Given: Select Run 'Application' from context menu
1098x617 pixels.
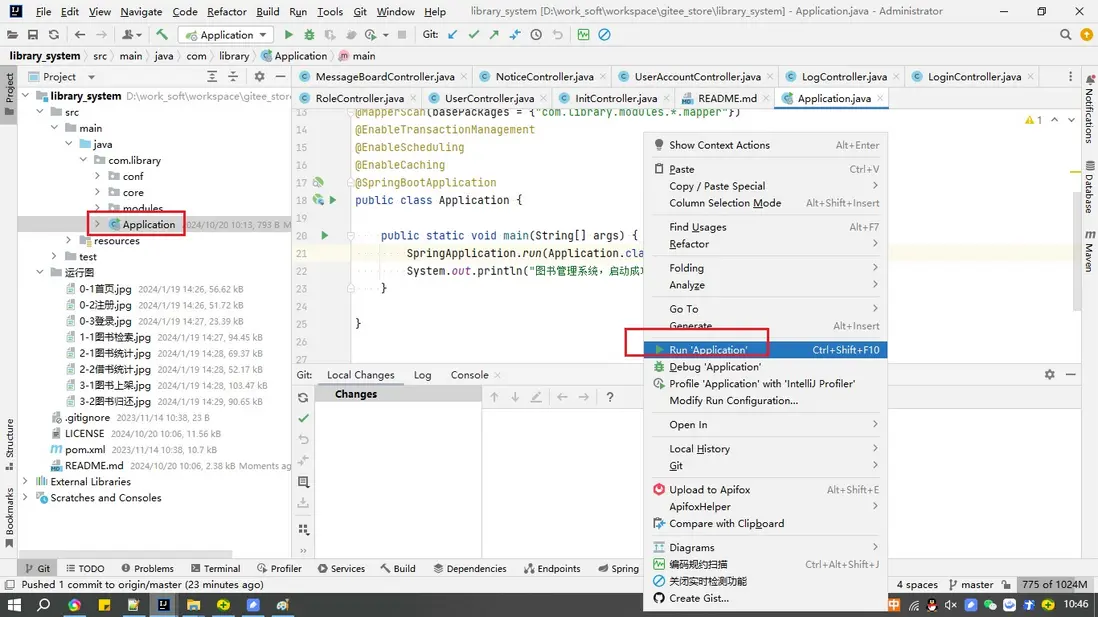Looking at the screenshot, I should [x=708, y=350].
